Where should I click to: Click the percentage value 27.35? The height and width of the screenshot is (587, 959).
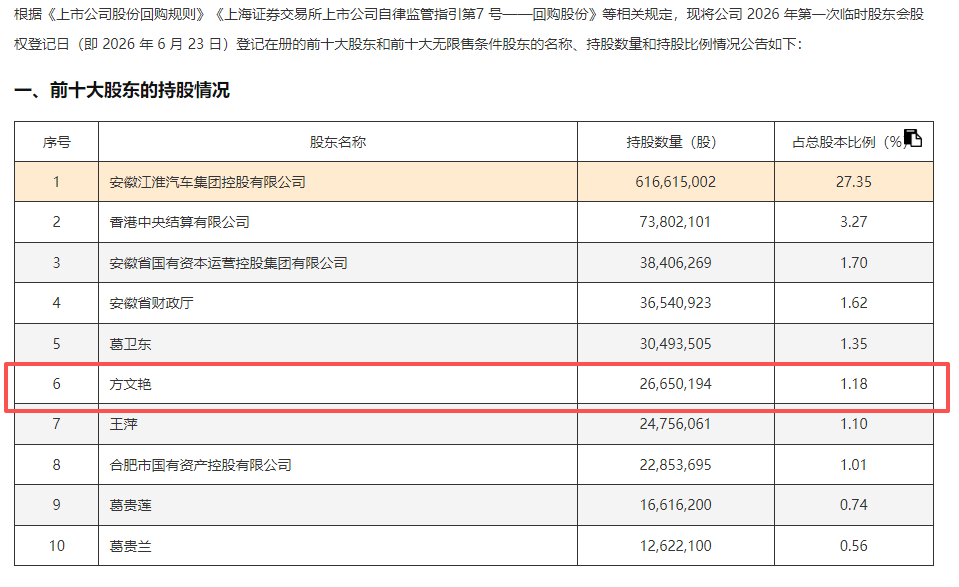854,182
